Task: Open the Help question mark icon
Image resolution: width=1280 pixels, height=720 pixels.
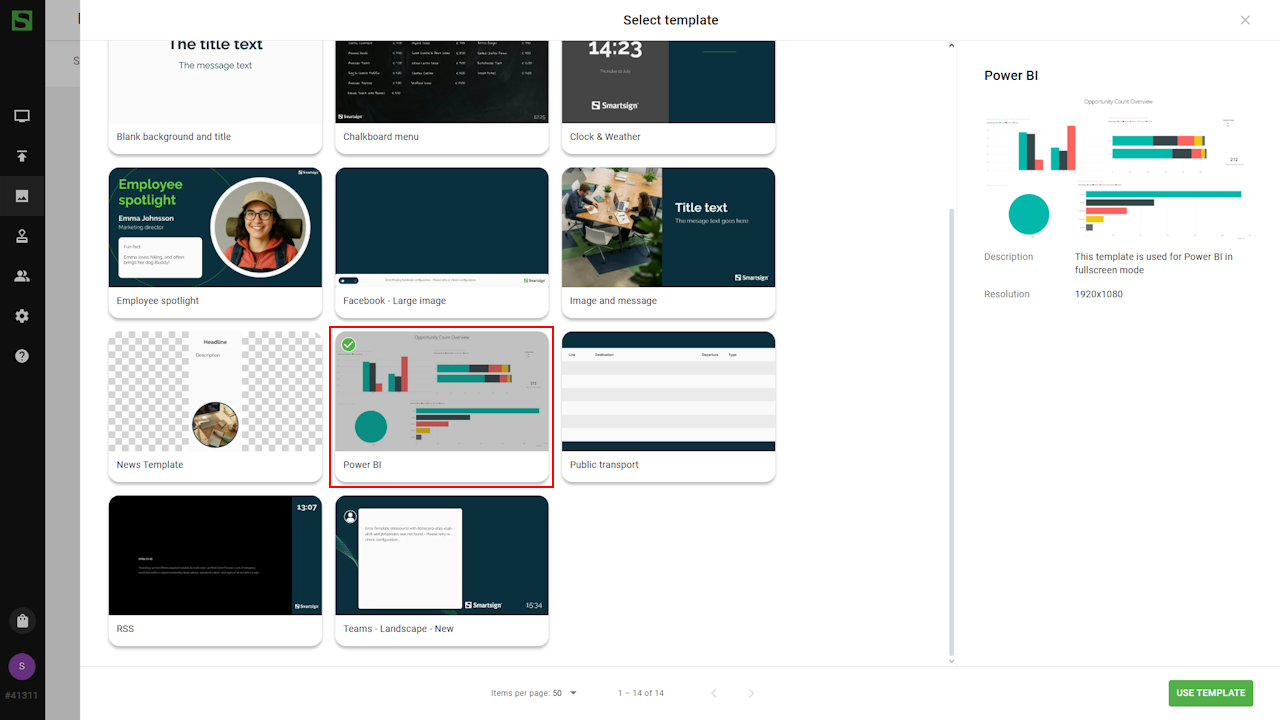Action: coord(22,356)
